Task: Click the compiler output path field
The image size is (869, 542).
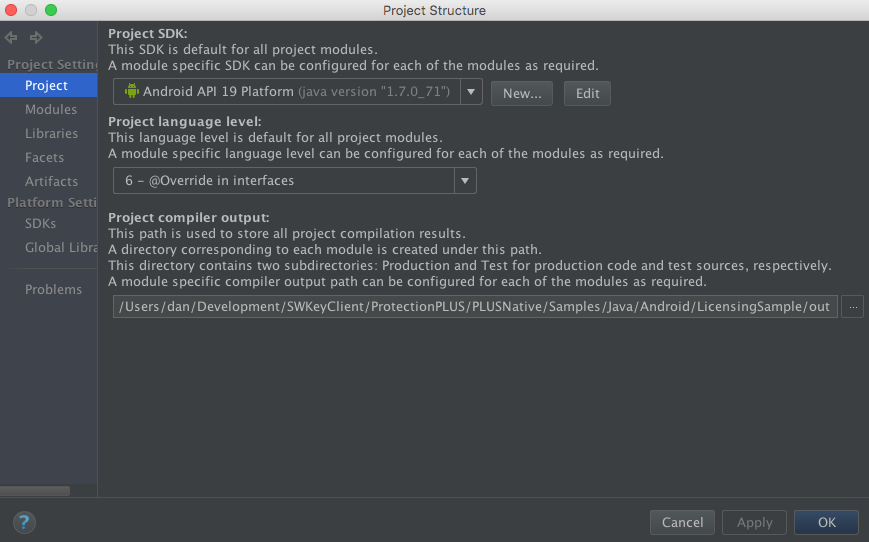Action: pyautogui.click(x=475, y=306)
